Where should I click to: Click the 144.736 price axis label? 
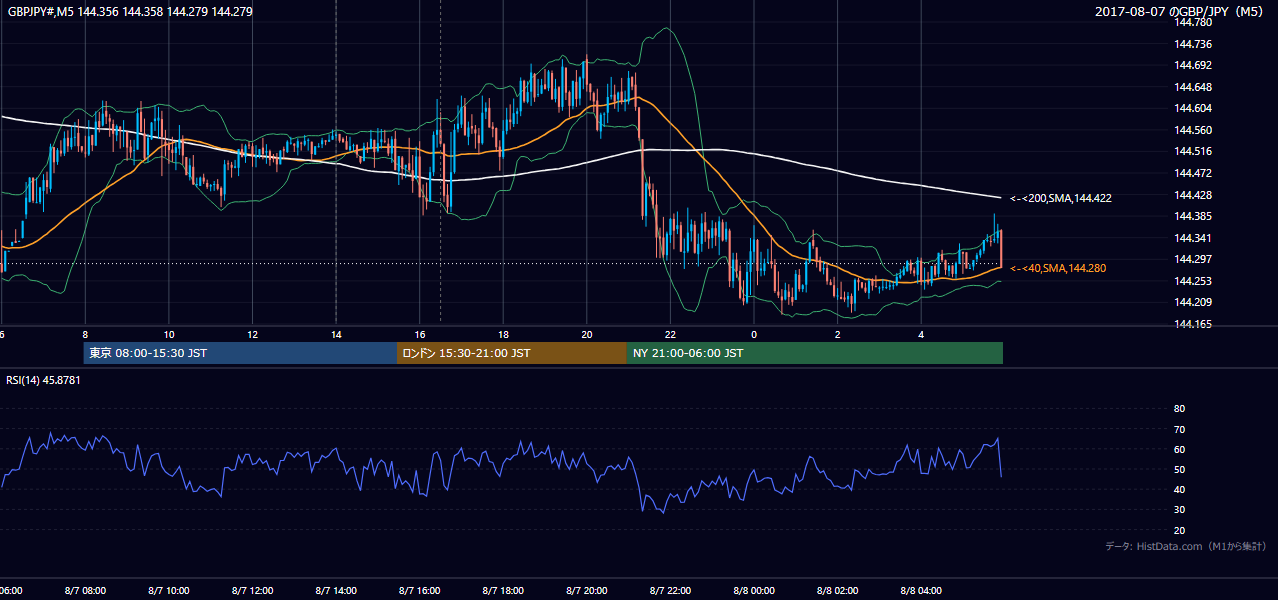1193,44
